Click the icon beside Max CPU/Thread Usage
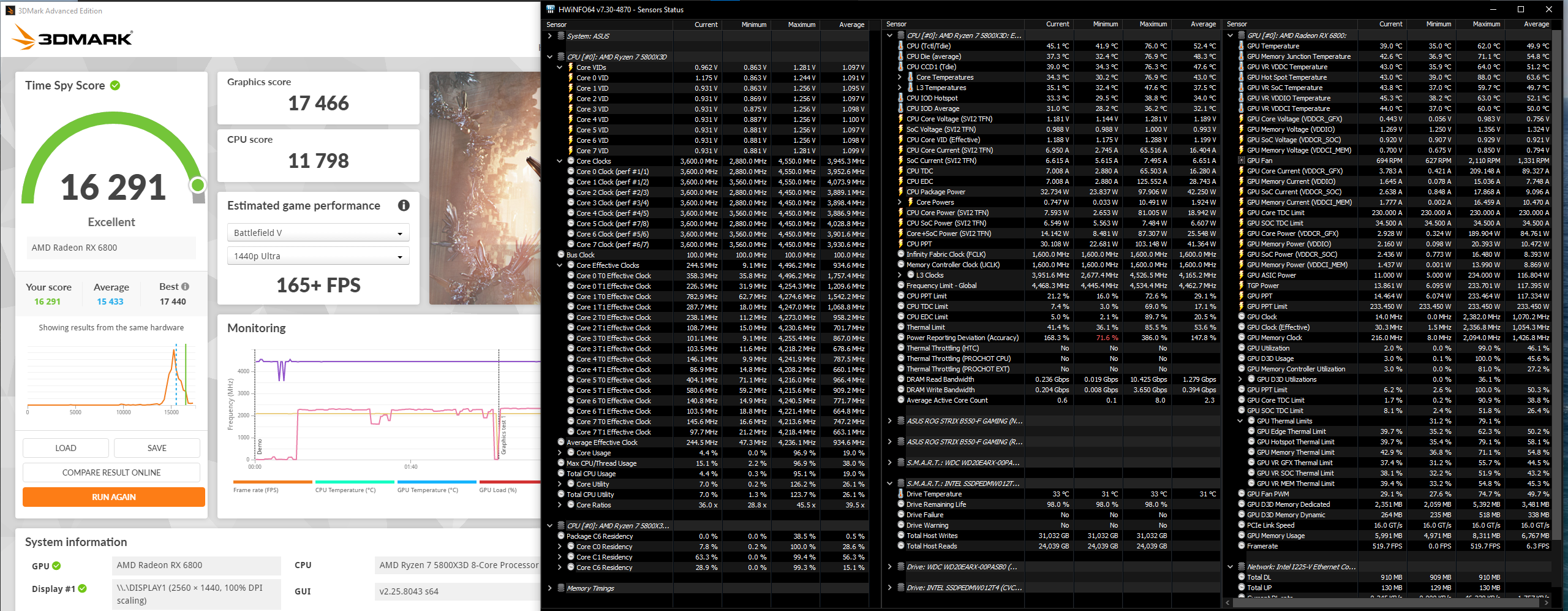1568x611 pixels. tap(560, 463)
